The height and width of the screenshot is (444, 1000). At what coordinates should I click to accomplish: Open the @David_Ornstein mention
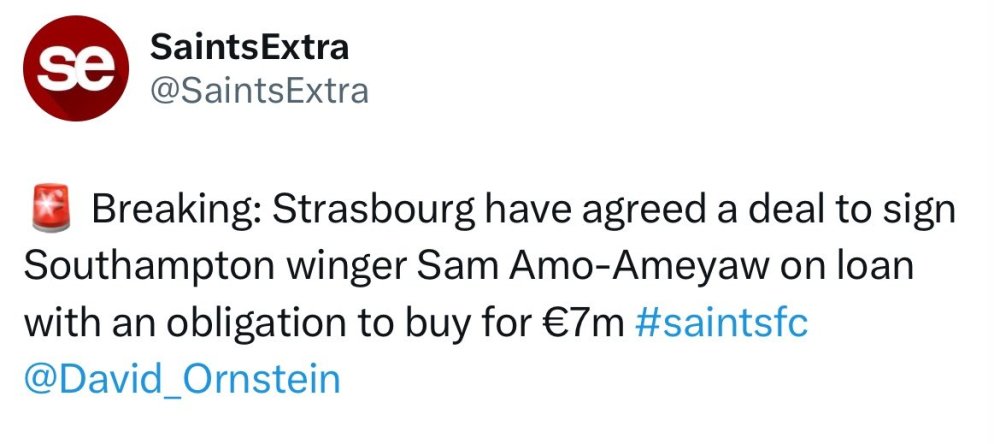(181, 379)
